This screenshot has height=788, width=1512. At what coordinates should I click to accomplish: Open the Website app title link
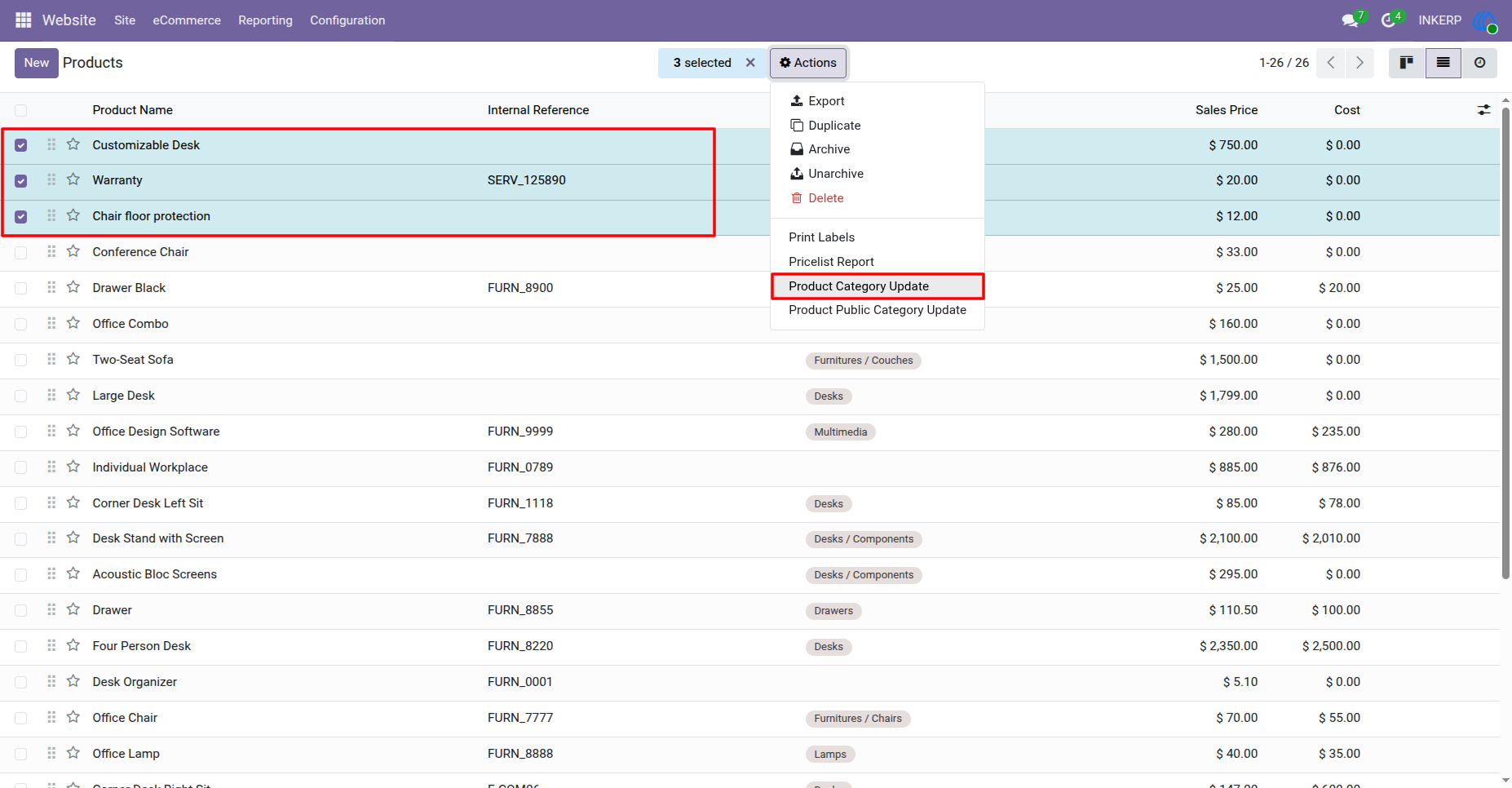(69, 20)
